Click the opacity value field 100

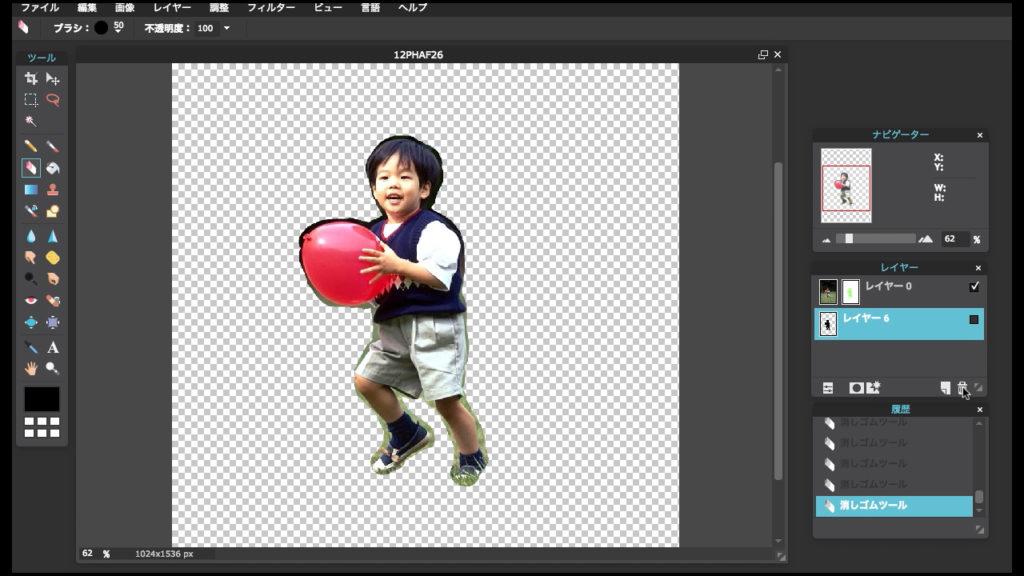point(206,28)
